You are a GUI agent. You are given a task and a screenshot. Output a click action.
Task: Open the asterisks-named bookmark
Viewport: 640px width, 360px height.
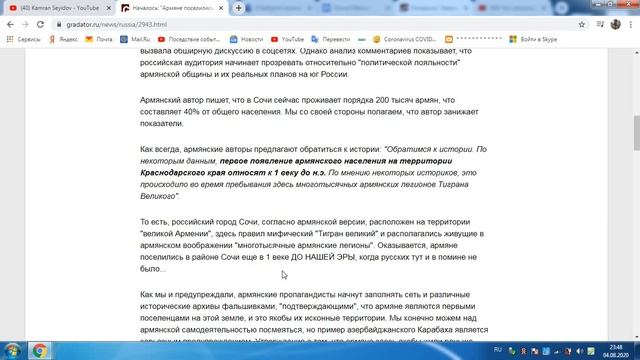[x=473, y=39]
